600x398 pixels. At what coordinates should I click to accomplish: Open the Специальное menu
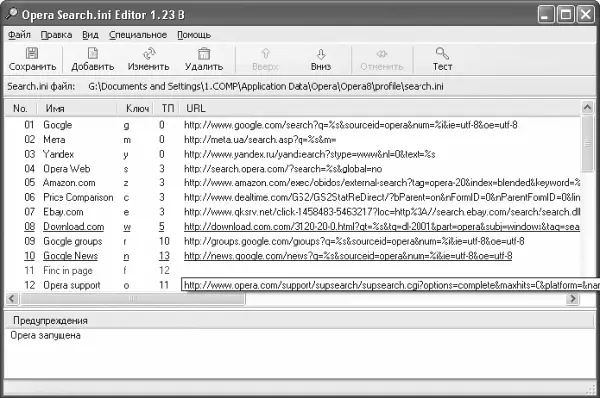tap(138, 35)
